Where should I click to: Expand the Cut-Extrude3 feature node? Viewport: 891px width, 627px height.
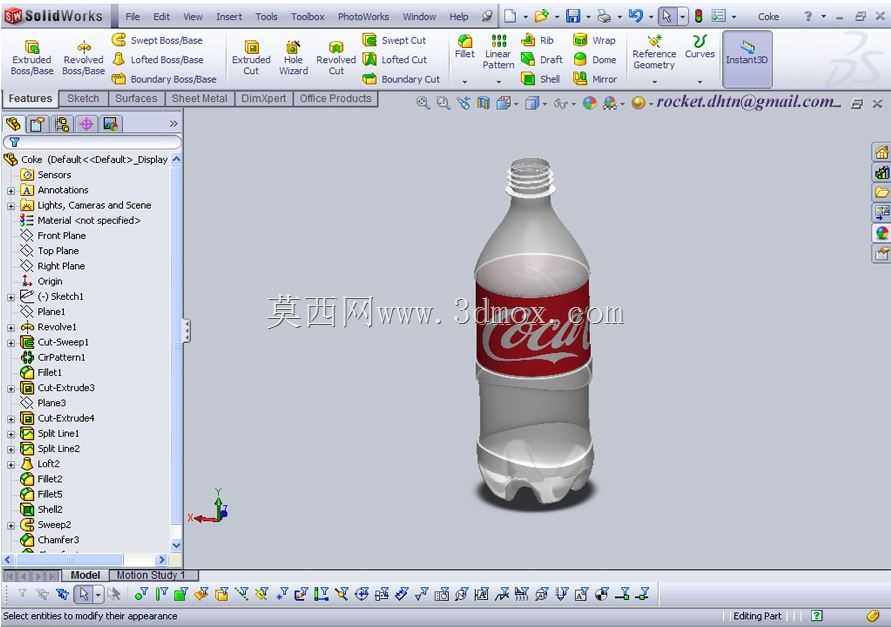[x=11, y=388]
